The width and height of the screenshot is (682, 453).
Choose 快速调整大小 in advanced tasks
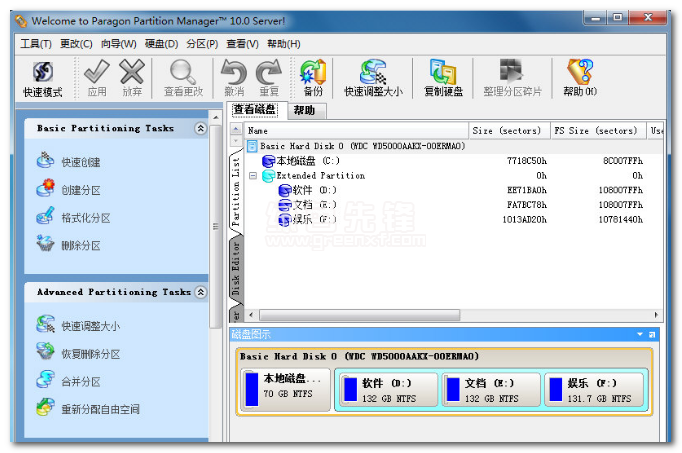(x=78, y=326)
